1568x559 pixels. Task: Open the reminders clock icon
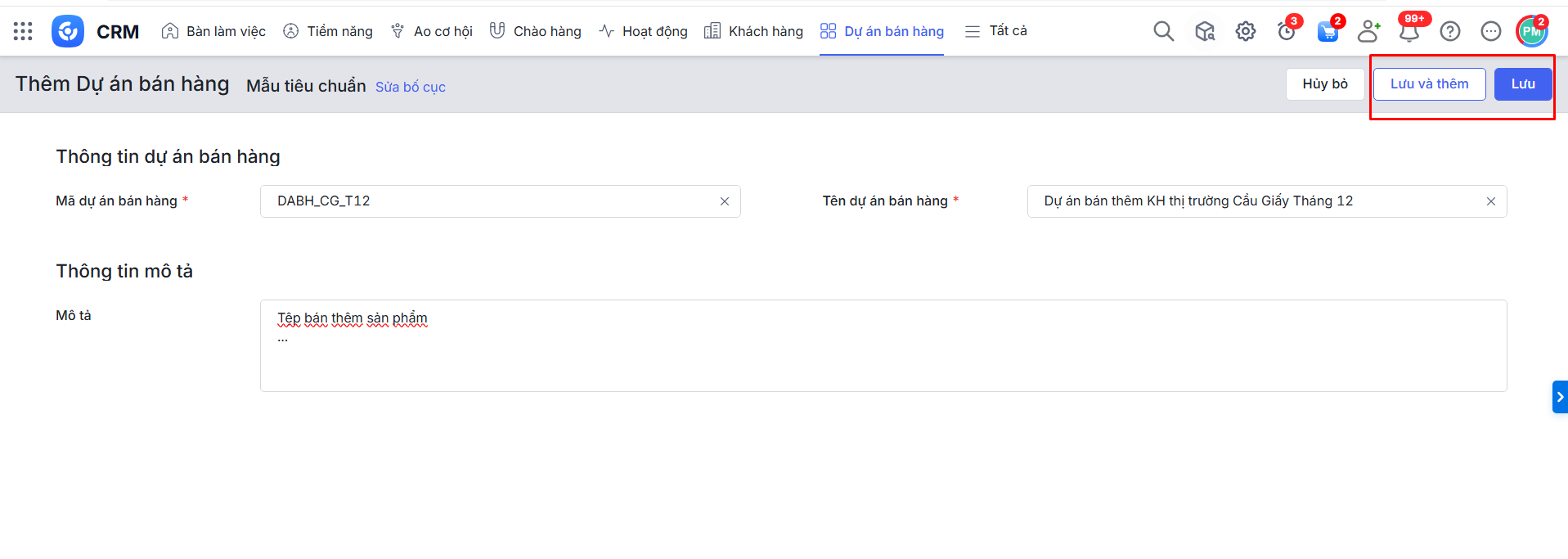pyautogui.click(x=1286, y=31)
